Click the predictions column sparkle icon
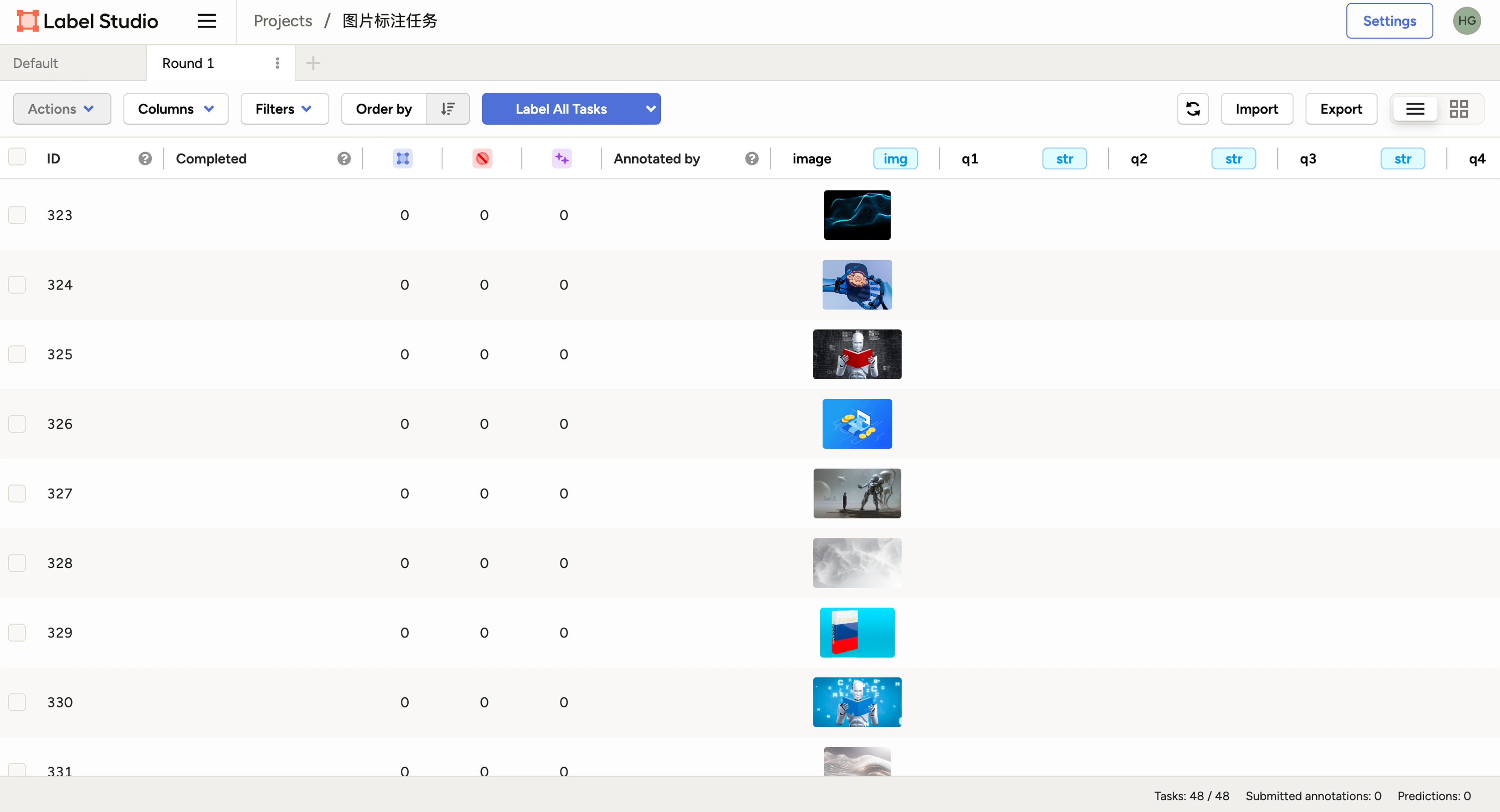Screen dimensions: 1500x812 point(561,158)
